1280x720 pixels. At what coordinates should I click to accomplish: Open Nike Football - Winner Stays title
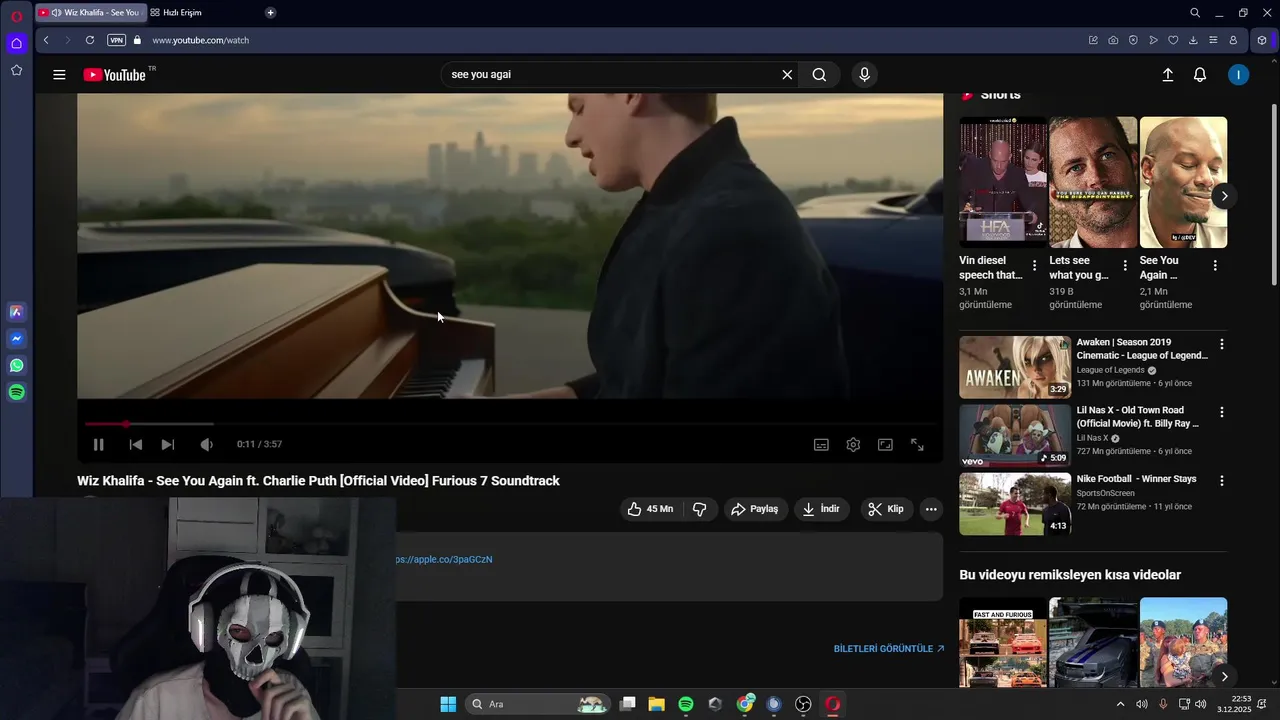point(1136,479)
